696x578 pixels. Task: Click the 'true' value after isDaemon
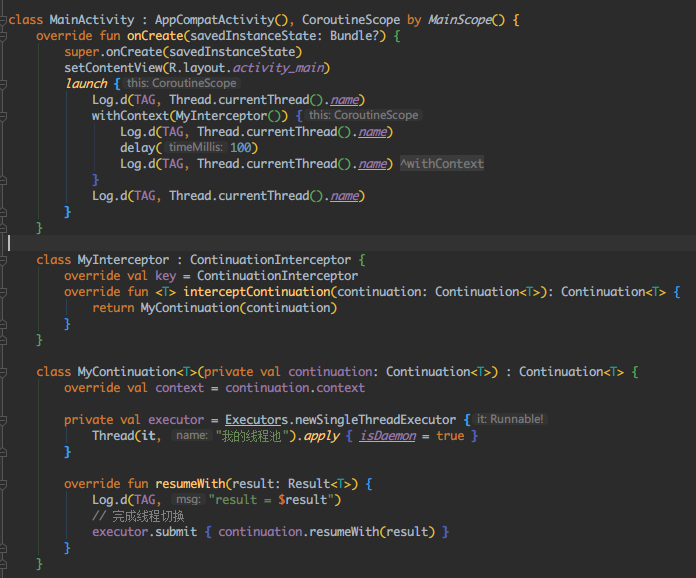[450, 435]
